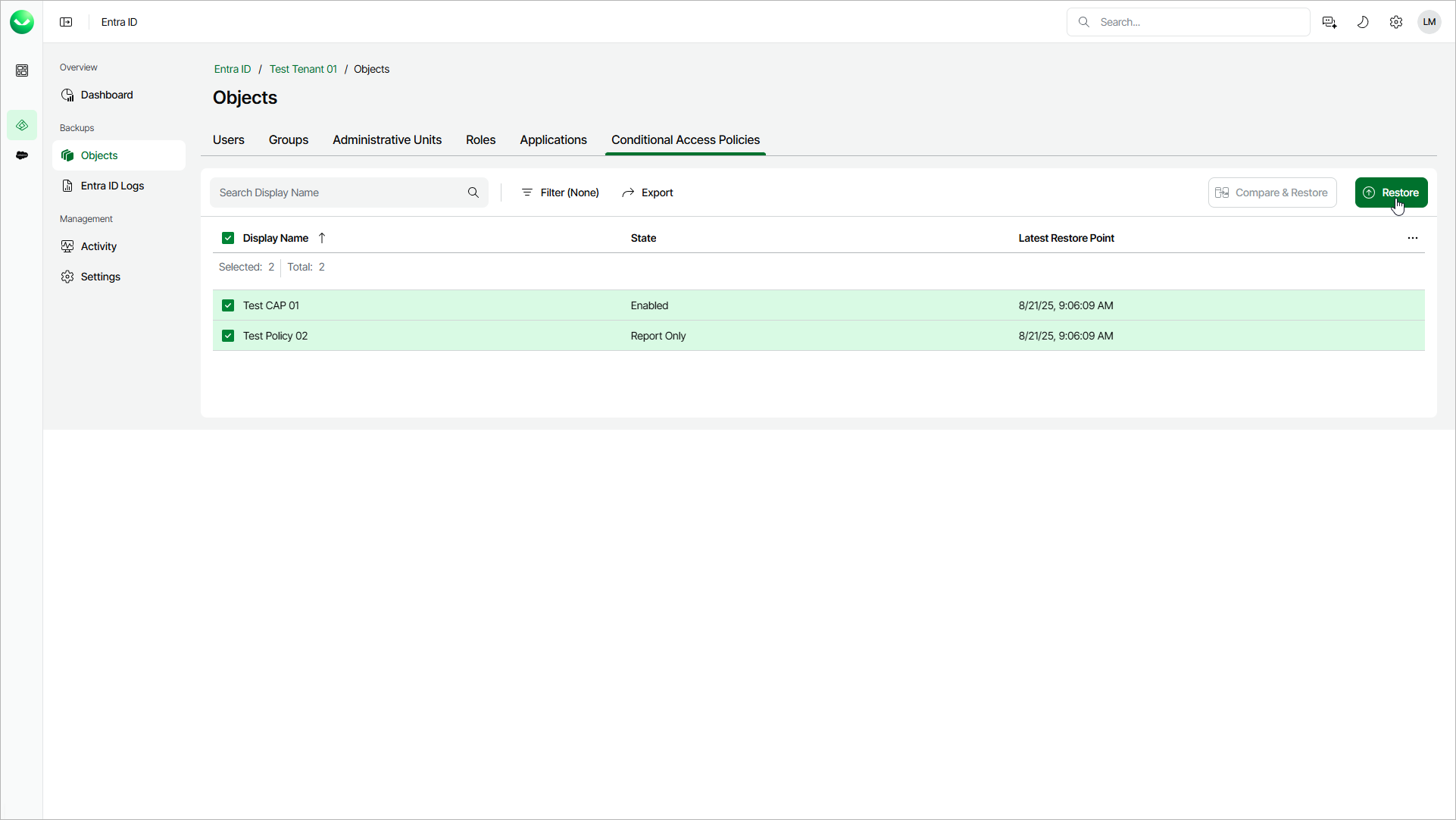Image resolution: width=1456 pixels, height=820 pixels.
Task: Follow the Test Tenant 01 breadcrumb link
Action: tap(303, 69)
